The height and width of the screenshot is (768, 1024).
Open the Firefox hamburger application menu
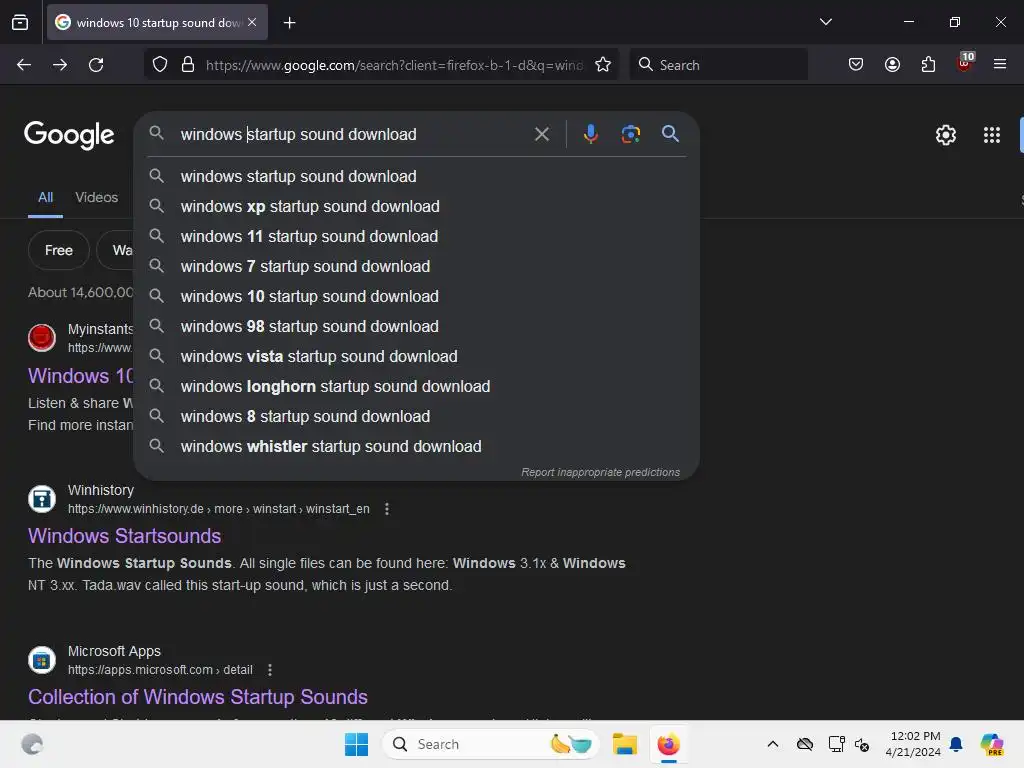(1000, 65)
